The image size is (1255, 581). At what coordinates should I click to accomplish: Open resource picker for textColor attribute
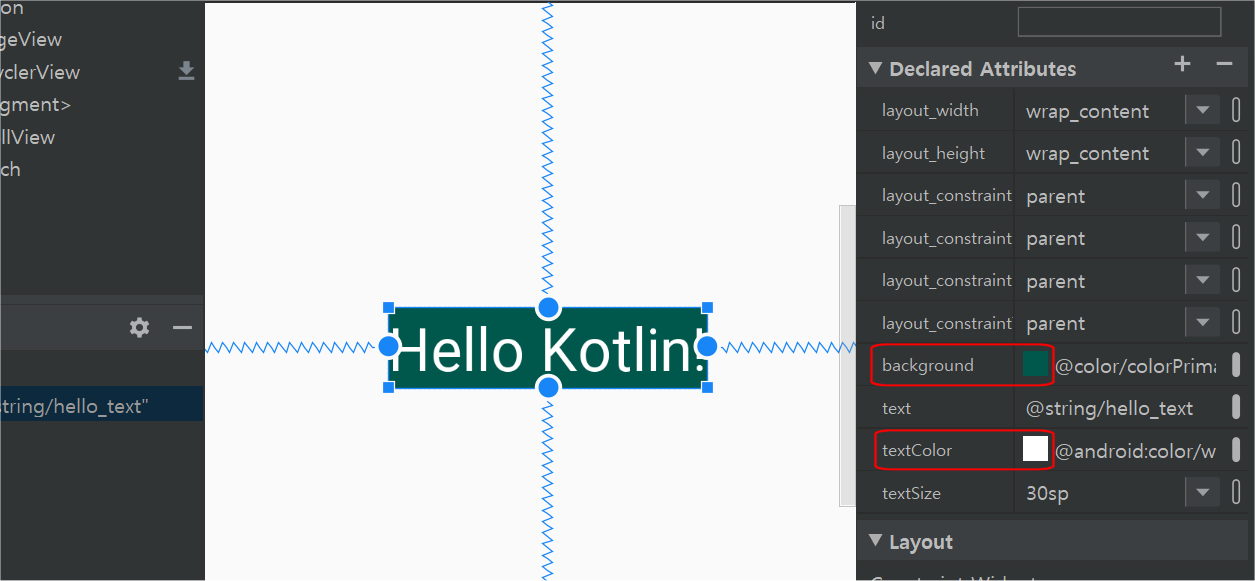click(1236, 450)
